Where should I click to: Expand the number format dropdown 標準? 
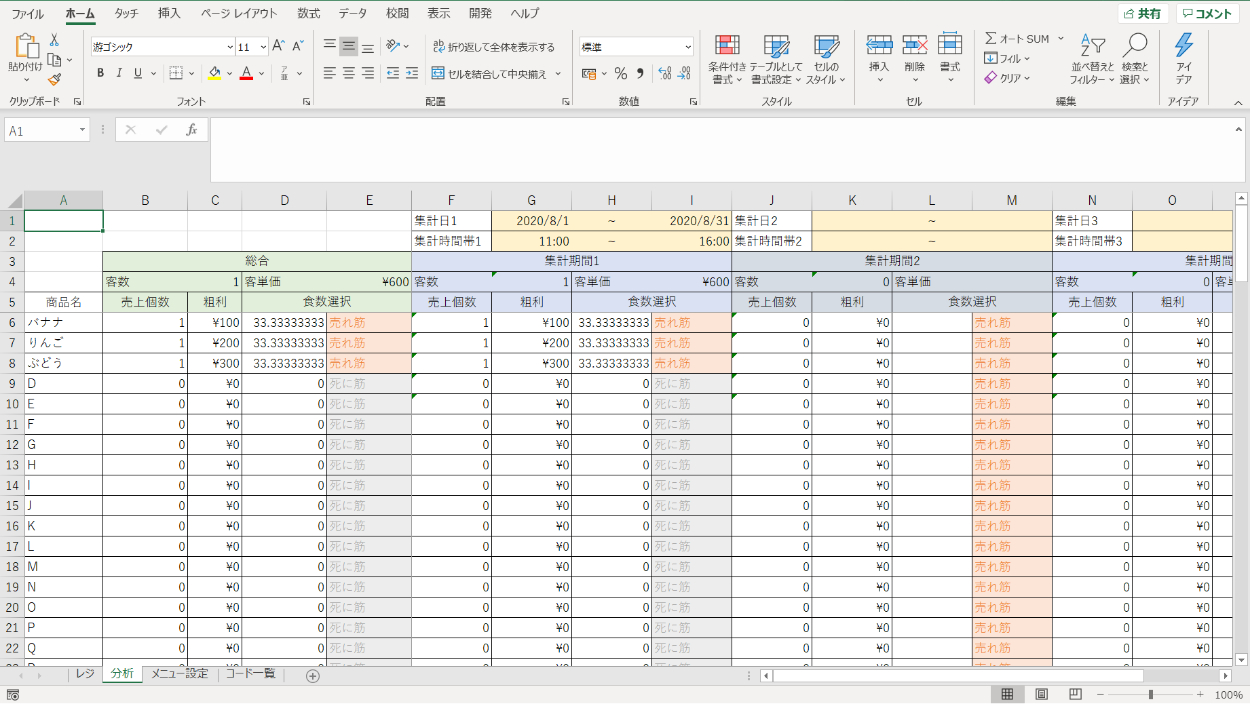click(x=688, y=46)
